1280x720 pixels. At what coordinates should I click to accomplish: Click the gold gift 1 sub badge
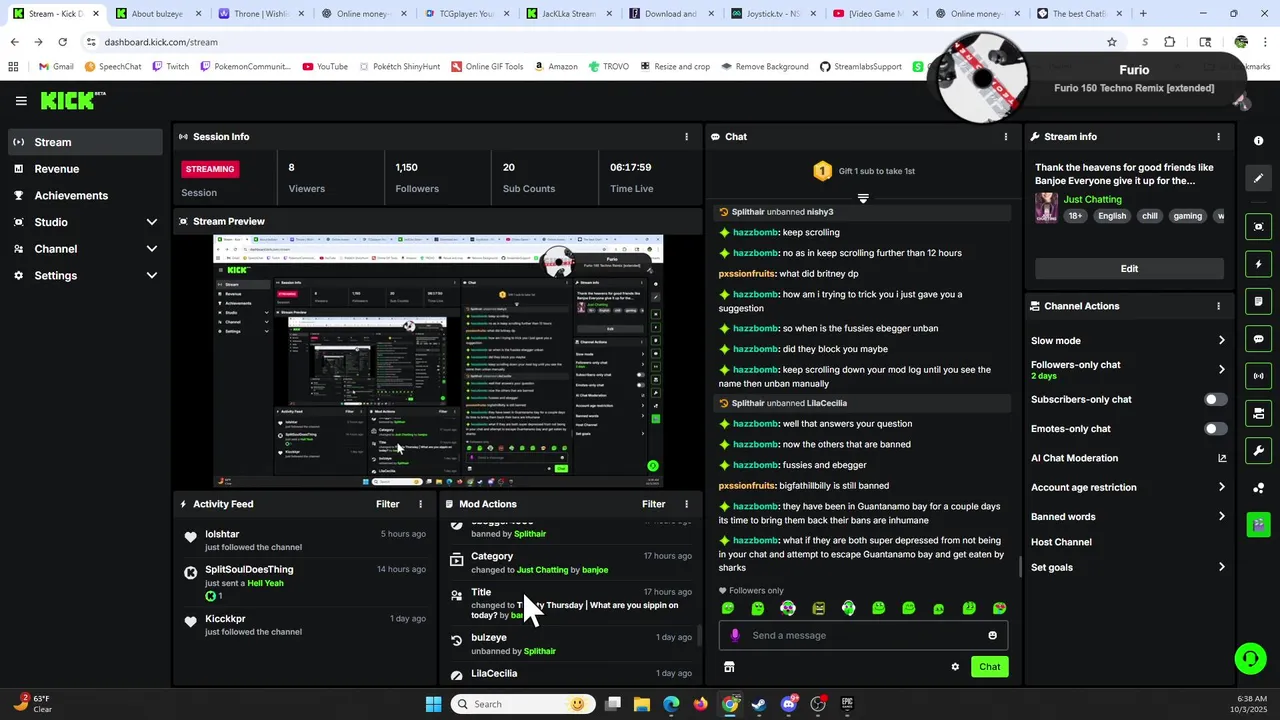click(822, 171)
